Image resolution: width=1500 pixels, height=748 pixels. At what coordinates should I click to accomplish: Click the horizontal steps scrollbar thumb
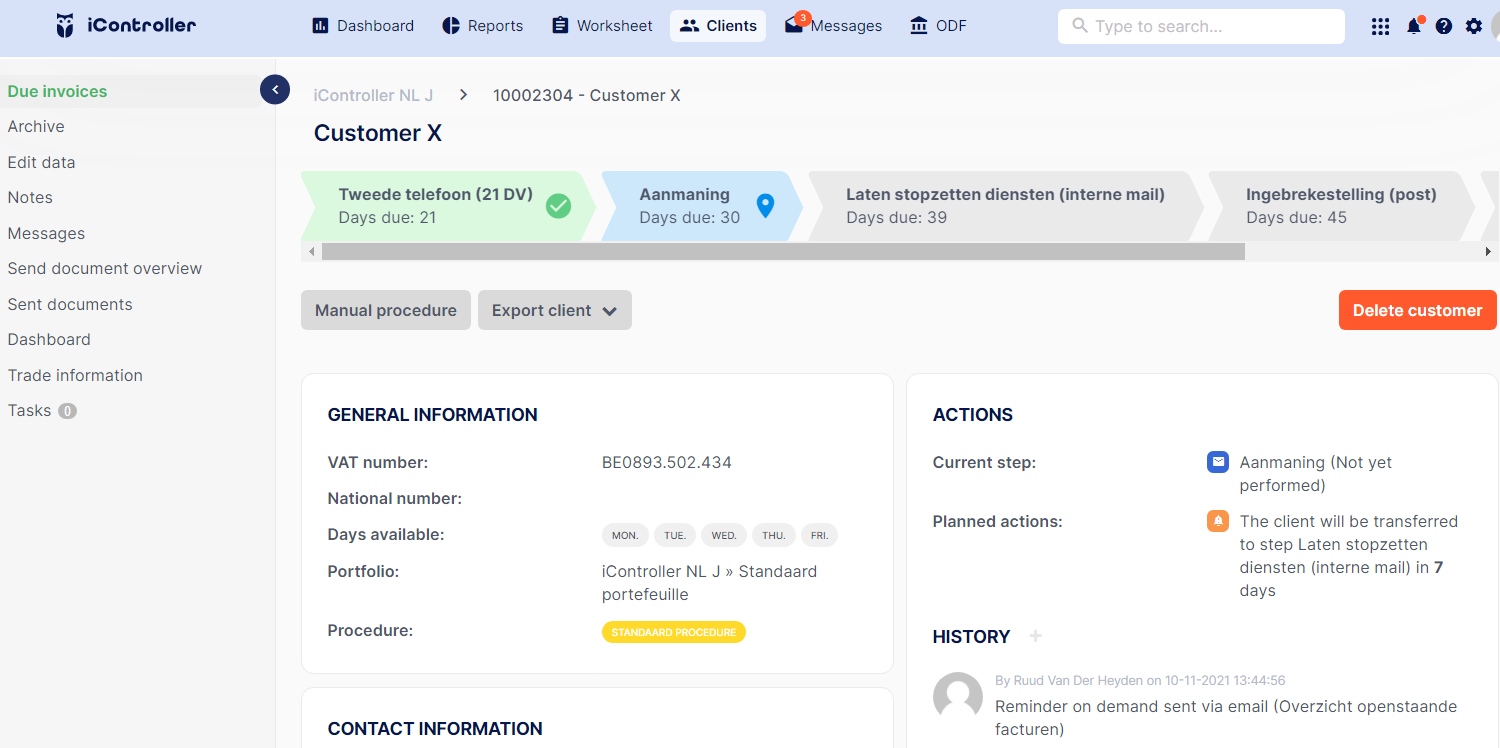783,252
